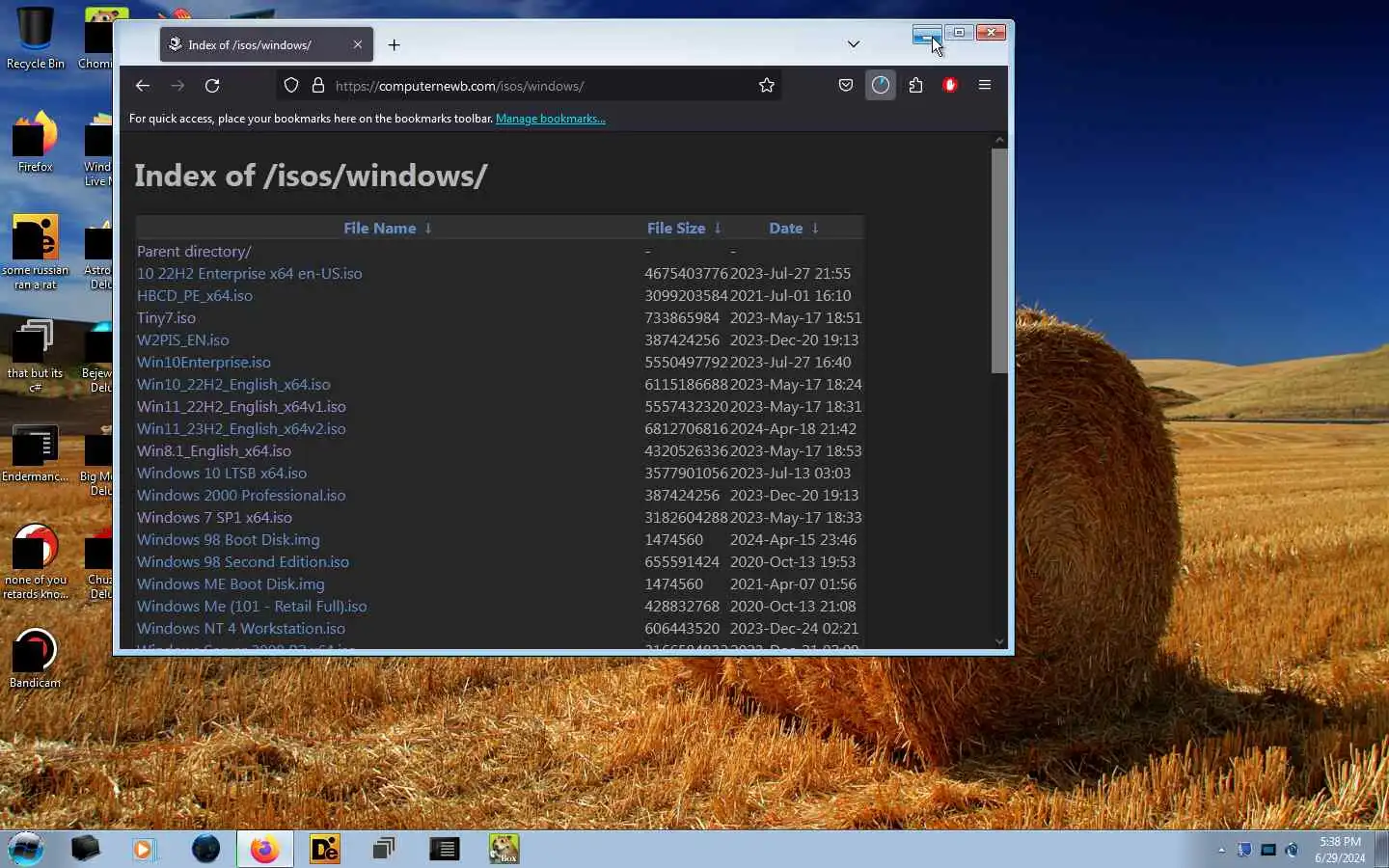Open the W2PIS_EN.iso link
Image resolution: width=1389 pixels, height=868 pixels.
[183, 339]
